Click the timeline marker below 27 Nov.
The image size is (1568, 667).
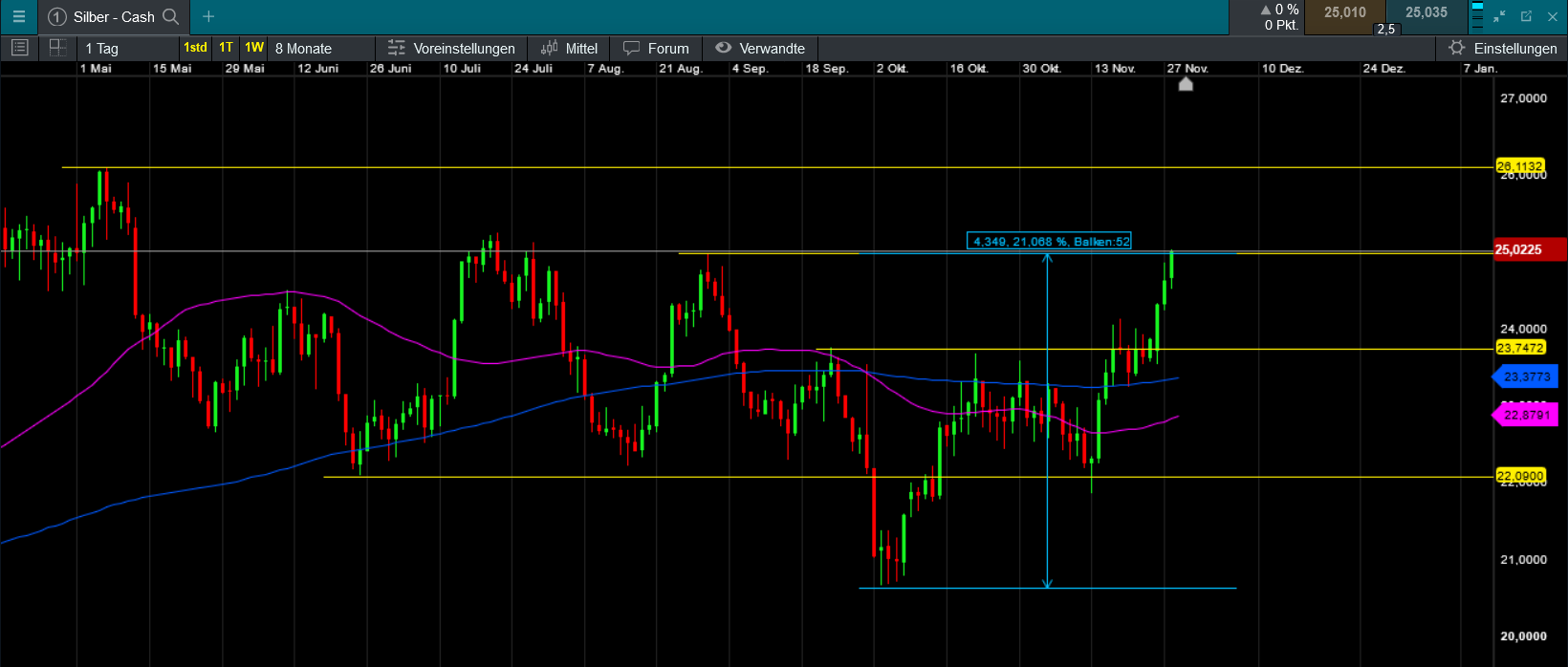(1186, 84)
